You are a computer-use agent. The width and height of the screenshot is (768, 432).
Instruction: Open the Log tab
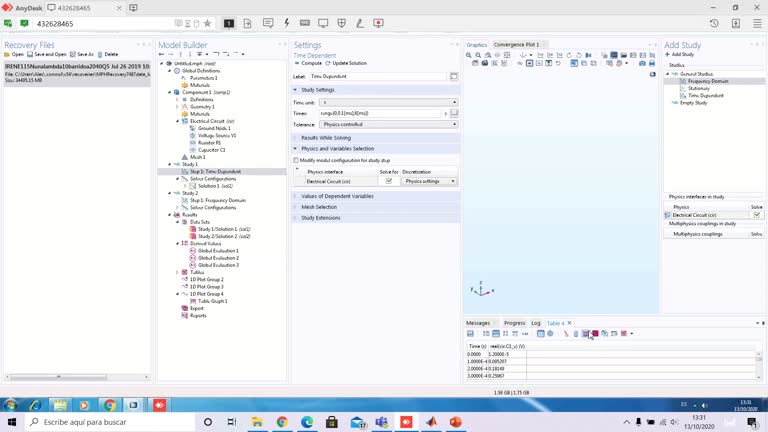point(536,323)
